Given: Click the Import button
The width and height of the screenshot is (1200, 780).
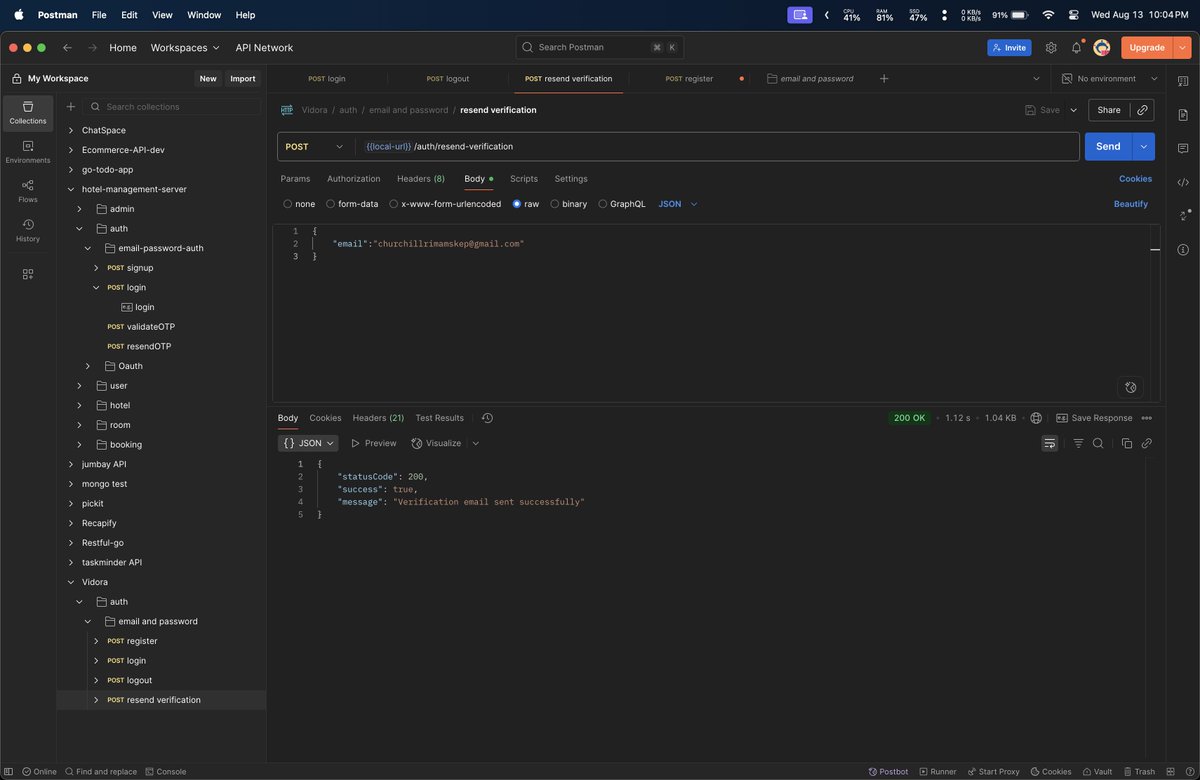Looking at the screenshot, I should coord(243,78).
